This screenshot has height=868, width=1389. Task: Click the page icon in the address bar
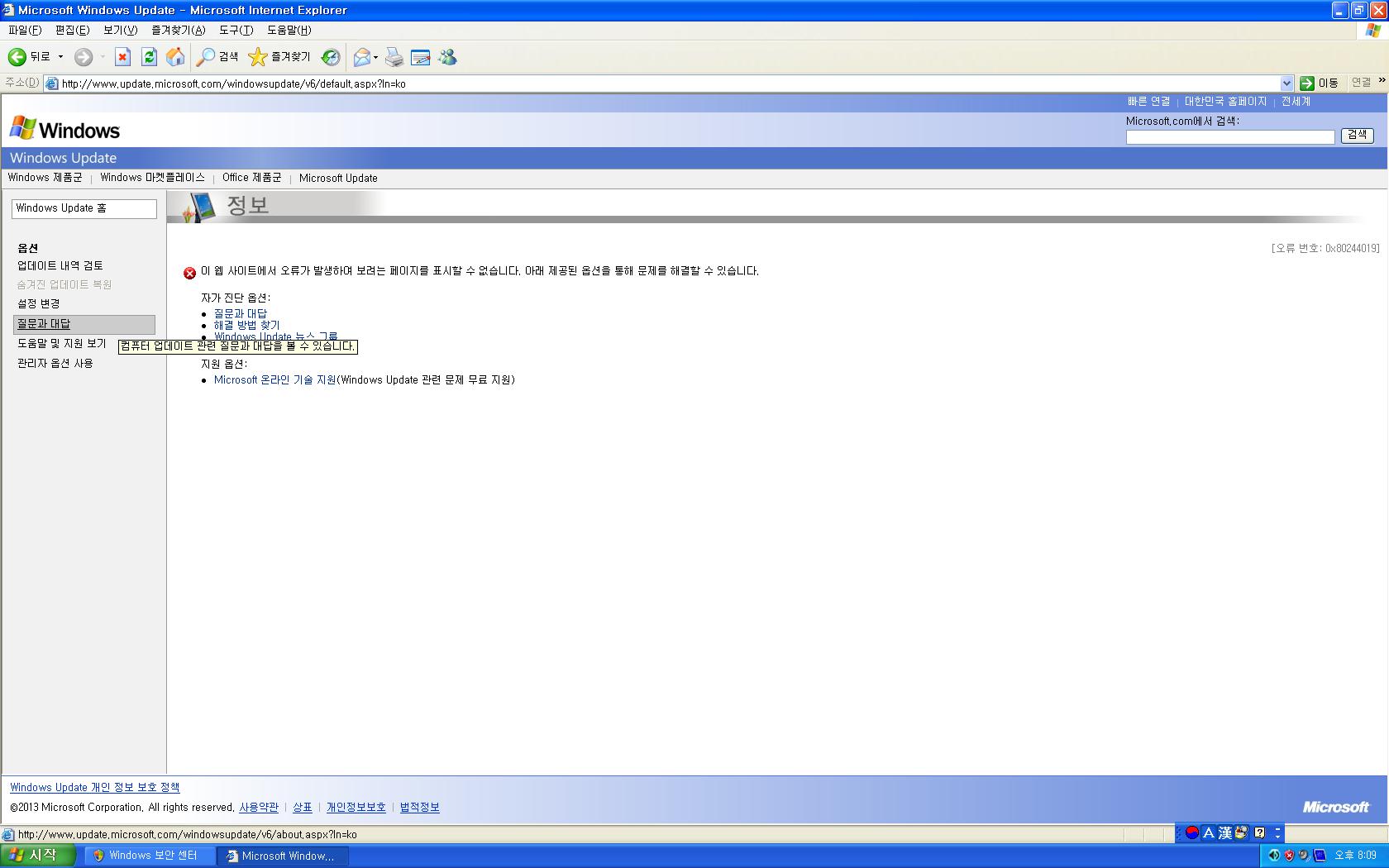pos(51,83)
